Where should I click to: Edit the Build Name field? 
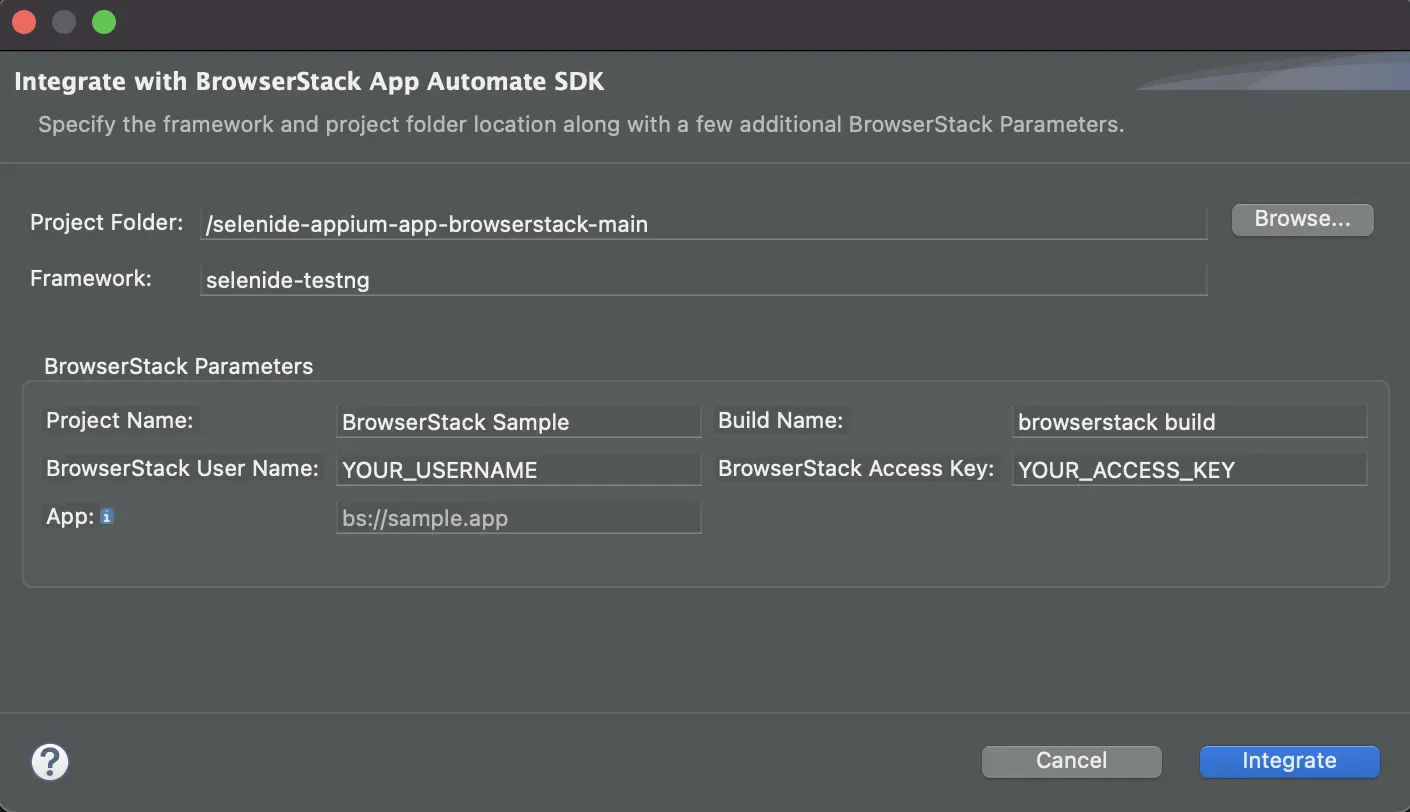1189,422
